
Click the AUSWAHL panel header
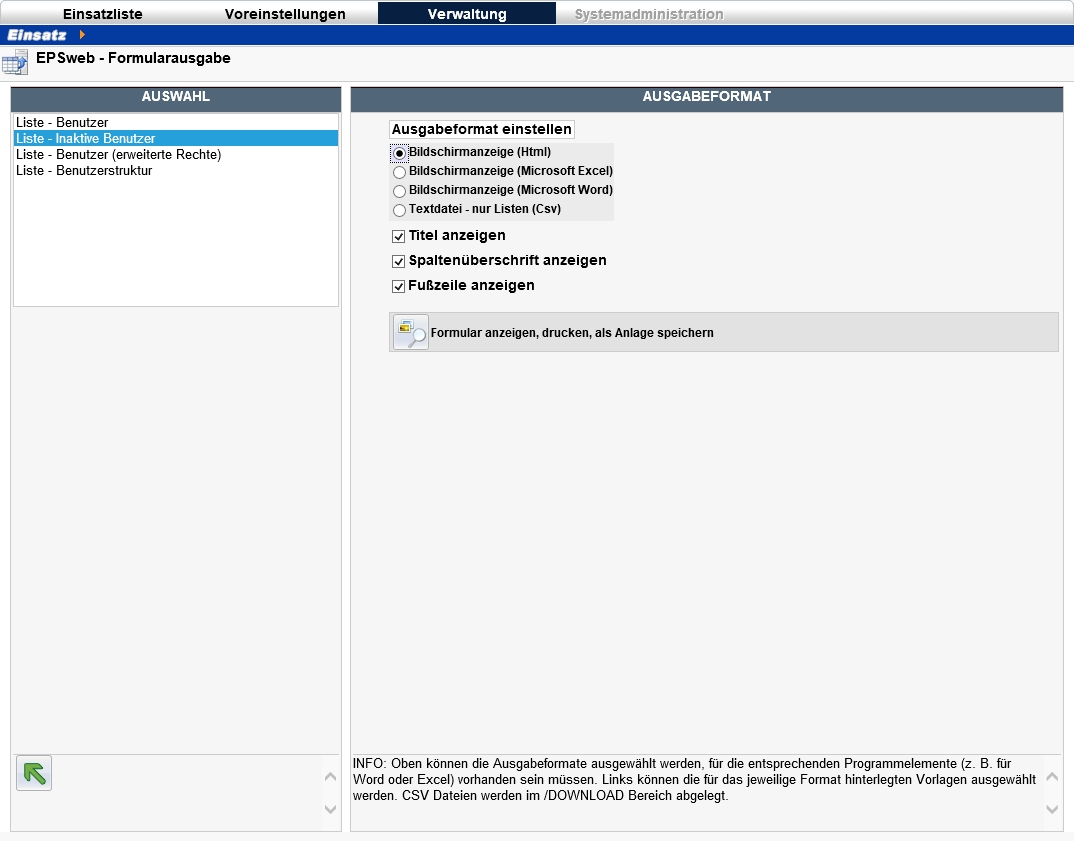tap(176, 97)
